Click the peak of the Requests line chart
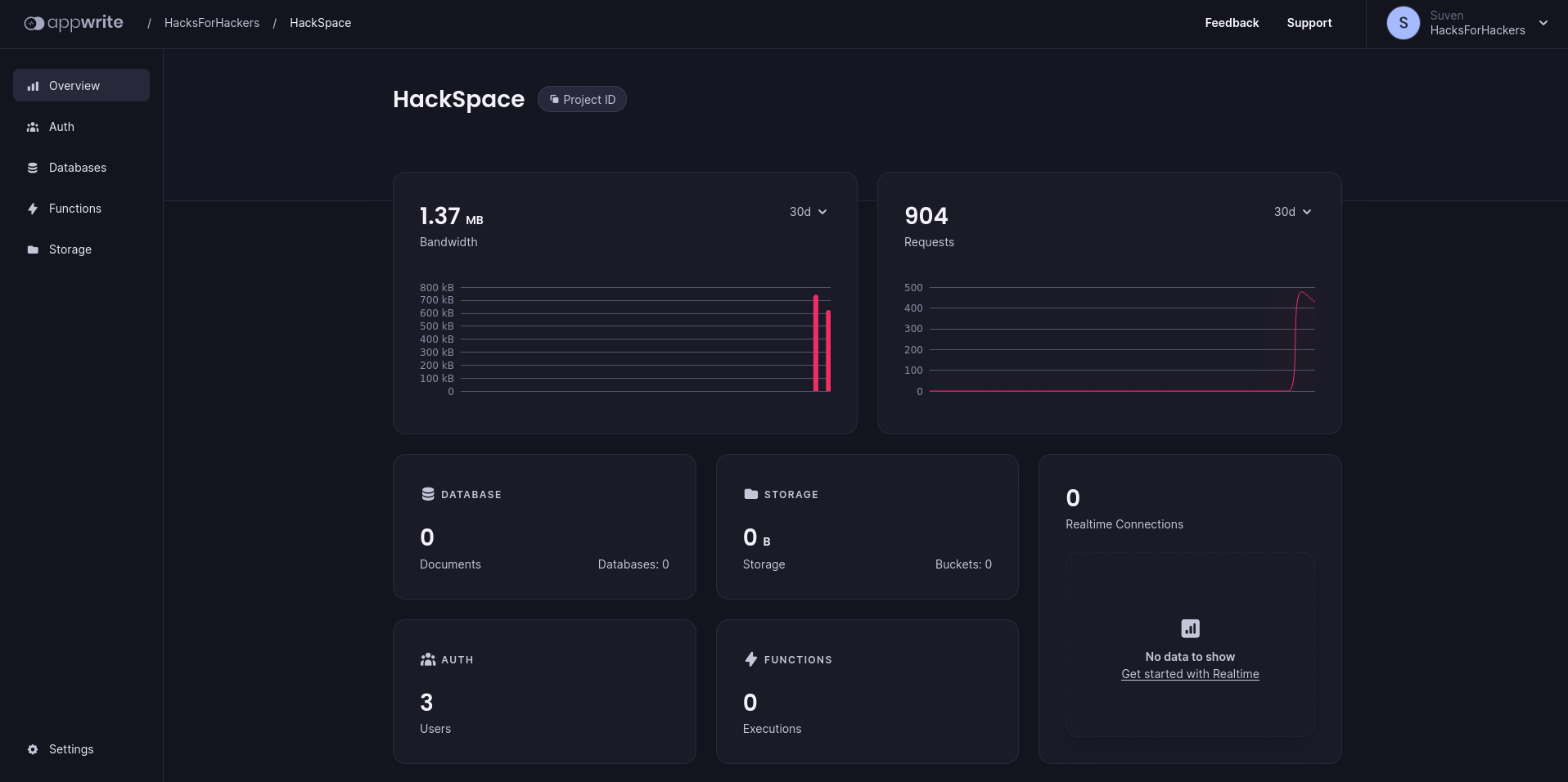Viewport: 1568px width, 782px height. (x=1302, y=292)
